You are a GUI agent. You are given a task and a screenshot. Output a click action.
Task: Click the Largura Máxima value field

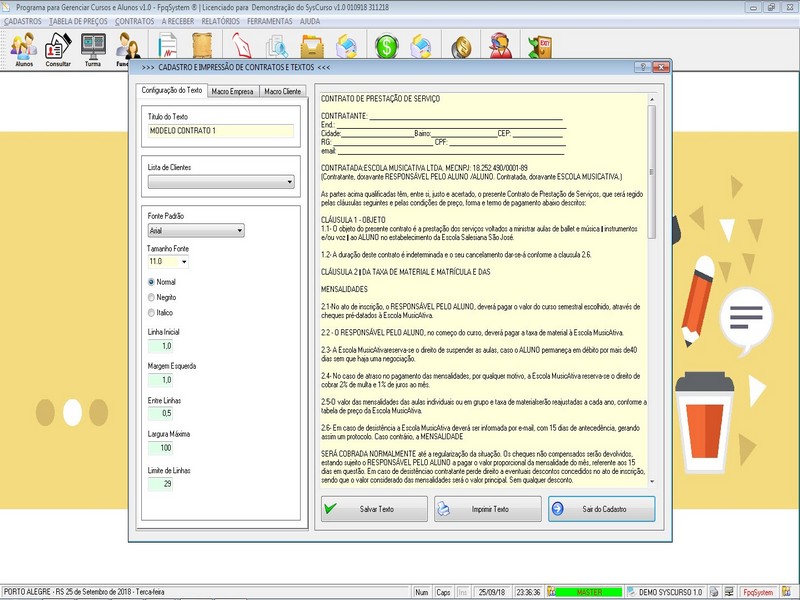click(160, 448)
